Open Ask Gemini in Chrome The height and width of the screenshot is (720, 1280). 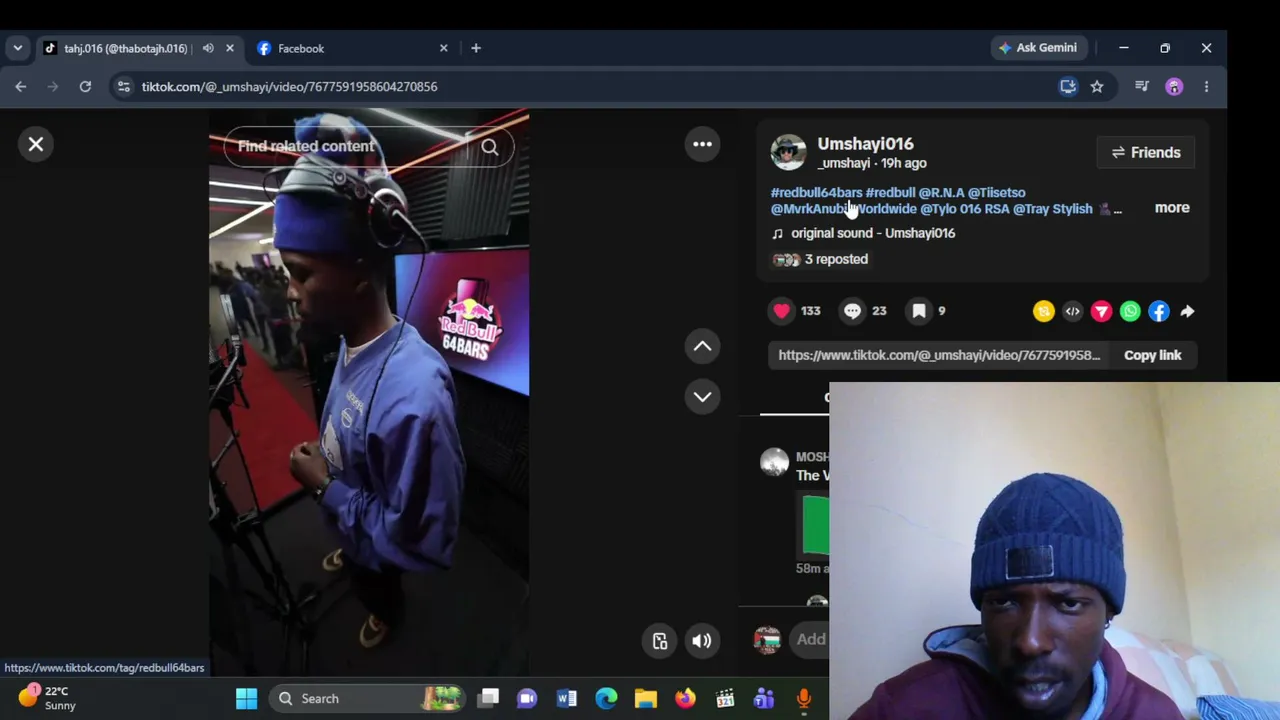(x=1037, y=48)
